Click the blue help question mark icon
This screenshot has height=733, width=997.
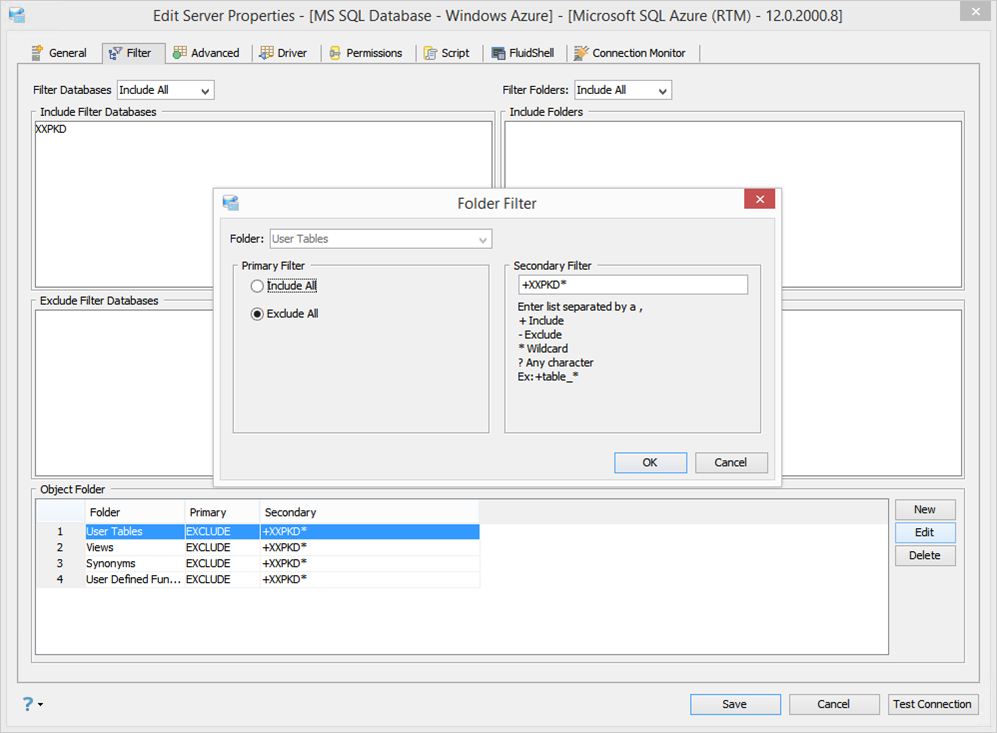pyautogui.click(x=27, y=704)
